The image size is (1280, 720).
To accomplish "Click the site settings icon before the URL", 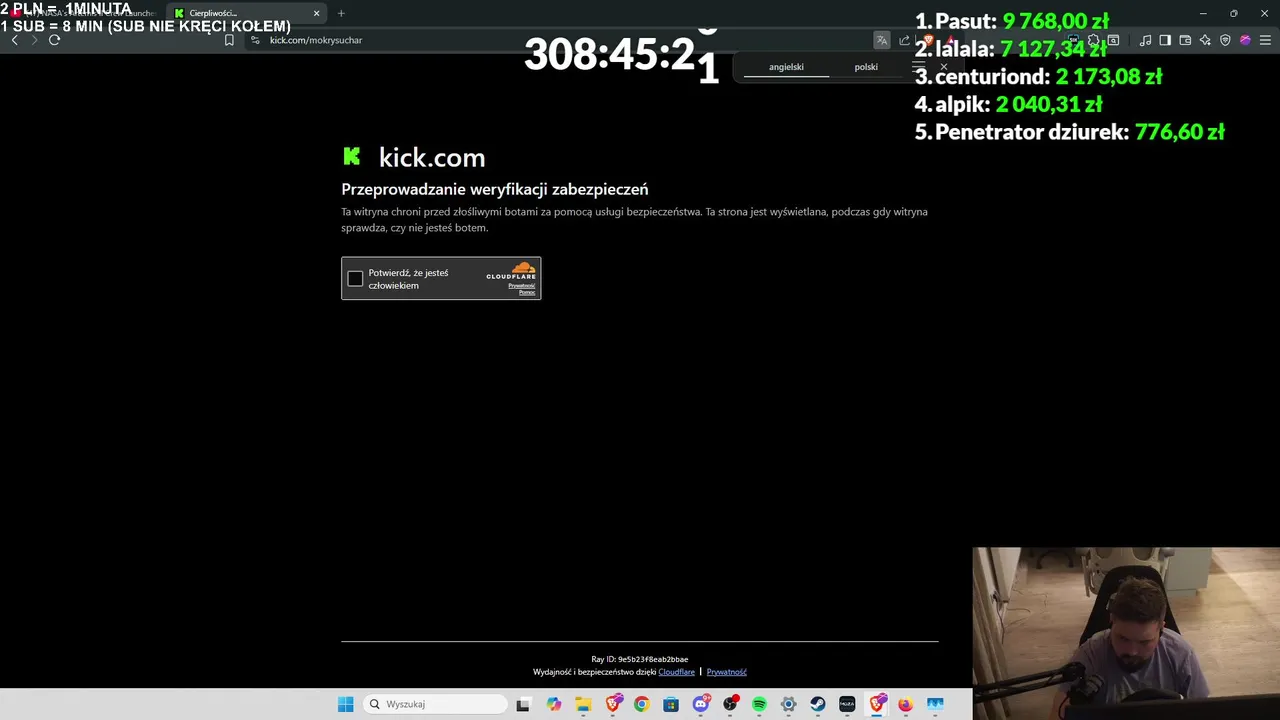I will 255,40.
